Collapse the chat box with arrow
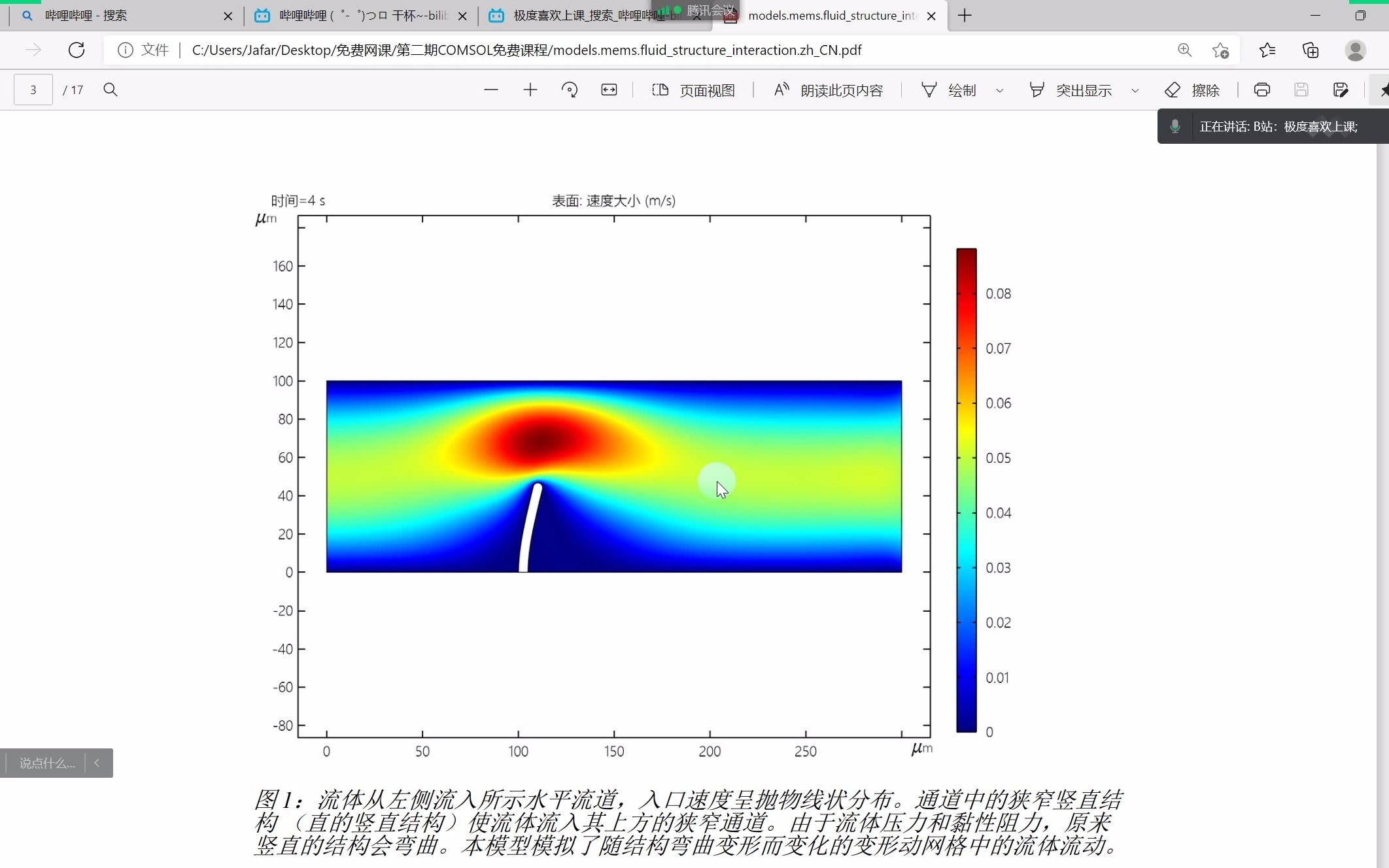 [x=97, y=763]
